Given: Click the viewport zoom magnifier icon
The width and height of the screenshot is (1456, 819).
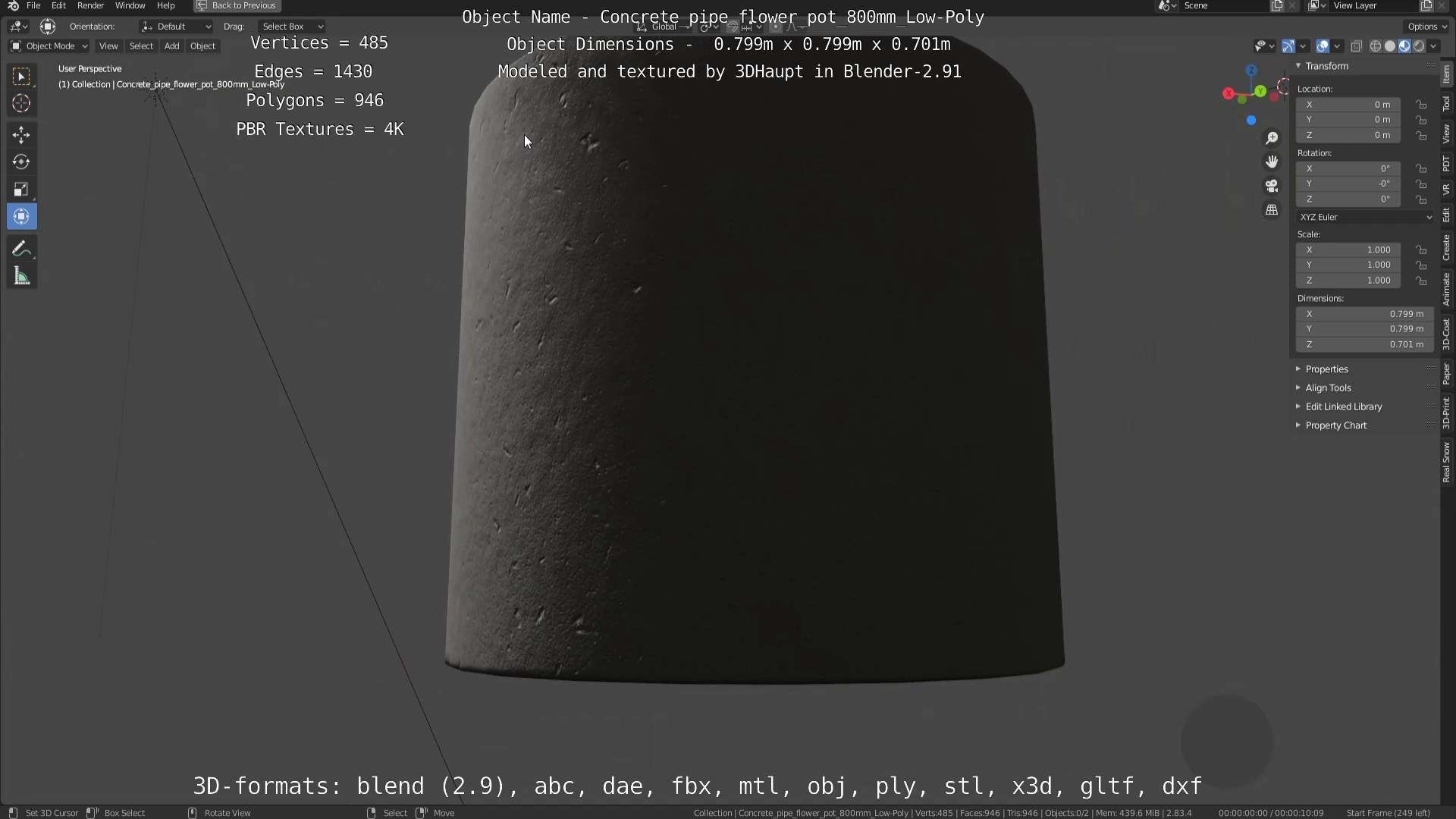Looking at the screenshot, I should (x=1272, y=138).
